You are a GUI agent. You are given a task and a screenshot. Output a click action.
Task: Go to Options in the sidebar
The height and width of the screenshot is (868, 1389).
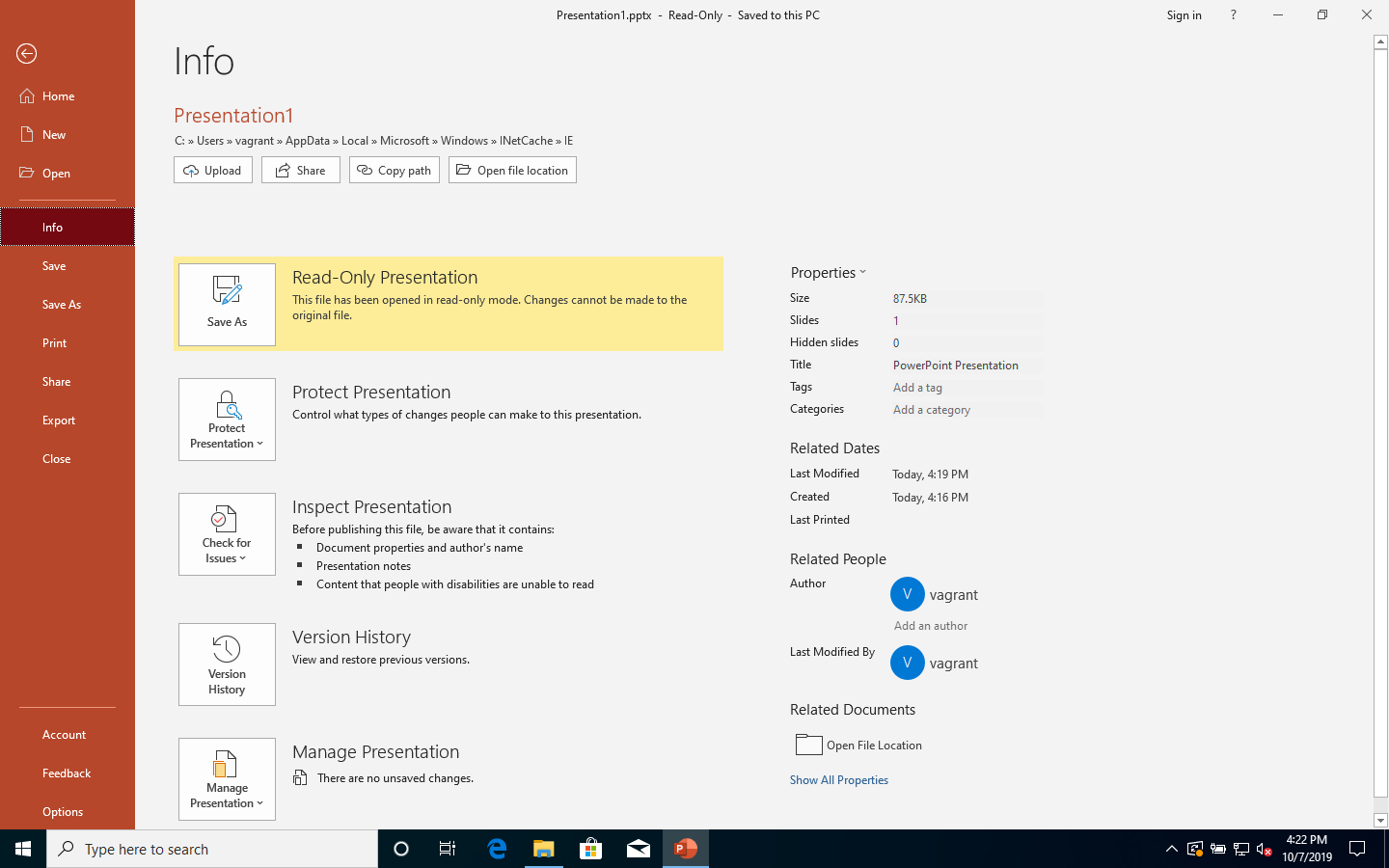point(63,812)
